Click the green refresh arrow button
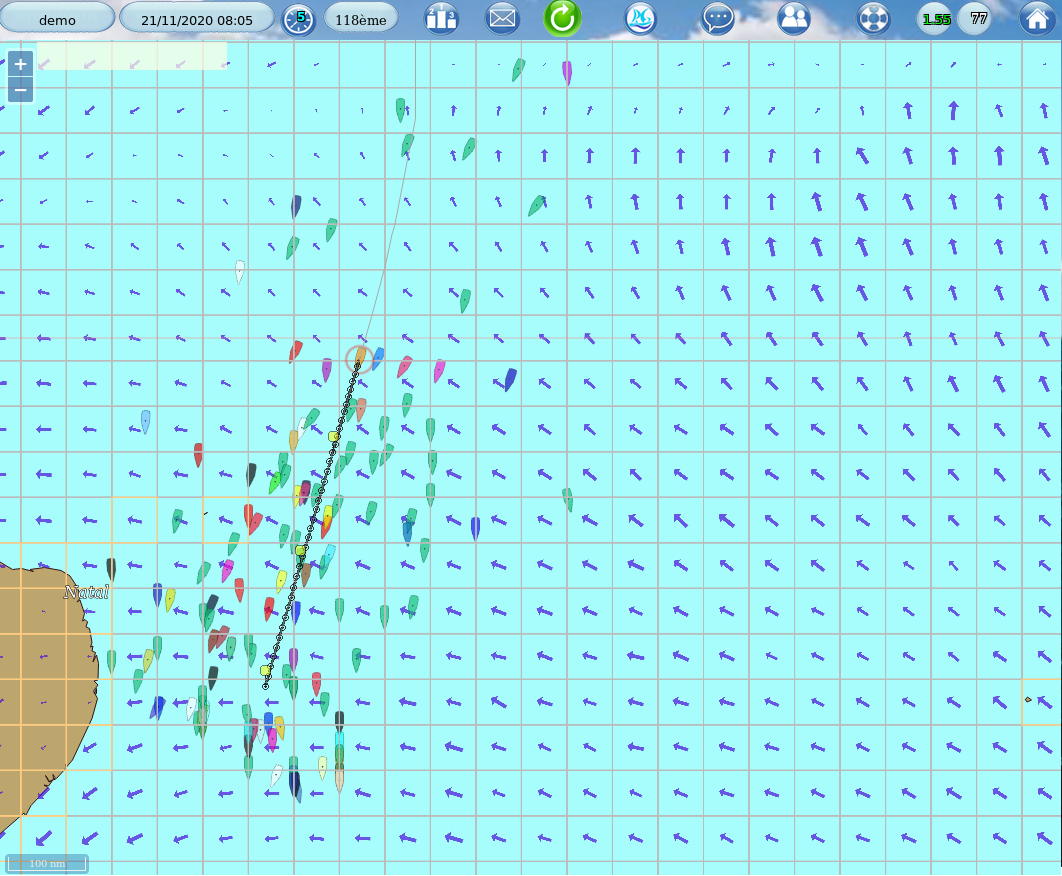Viewport: 1062px width, 876px height. (562, 18)
